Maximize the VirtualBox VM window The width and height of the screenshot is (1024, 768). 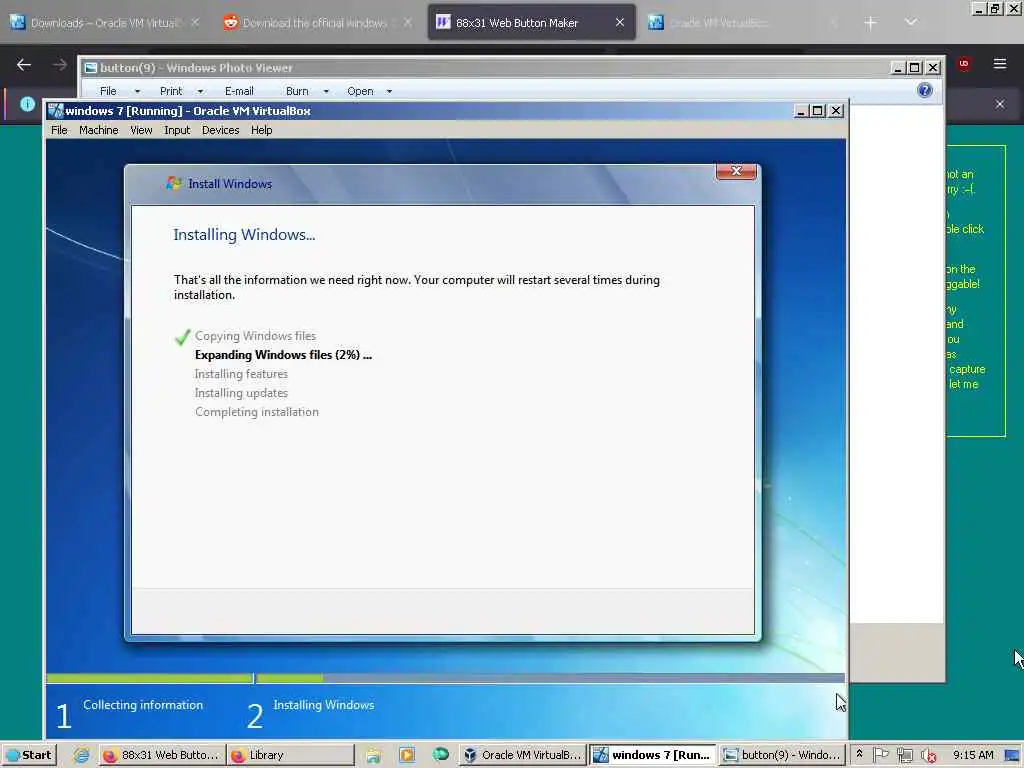[x=817, y=110]
